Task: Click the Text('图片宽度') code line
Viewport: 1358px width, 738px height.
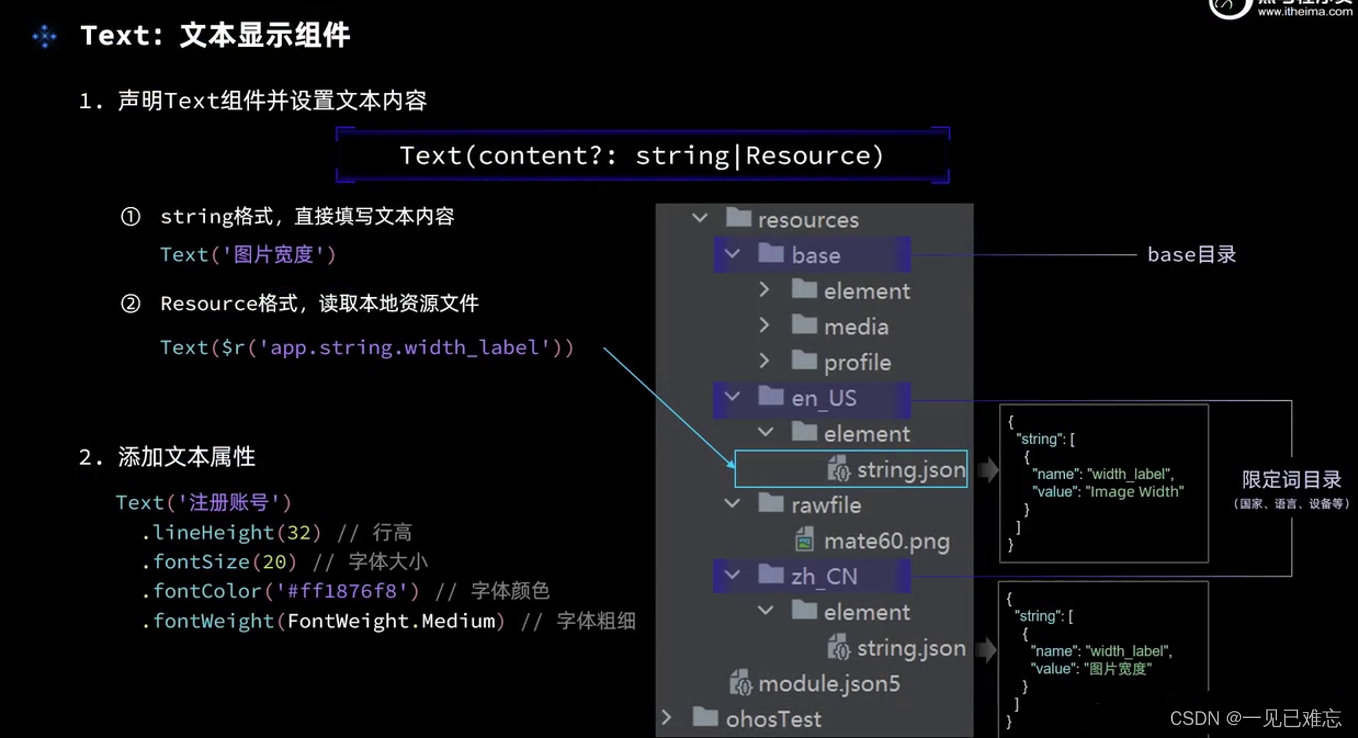Action: point(248,254)
